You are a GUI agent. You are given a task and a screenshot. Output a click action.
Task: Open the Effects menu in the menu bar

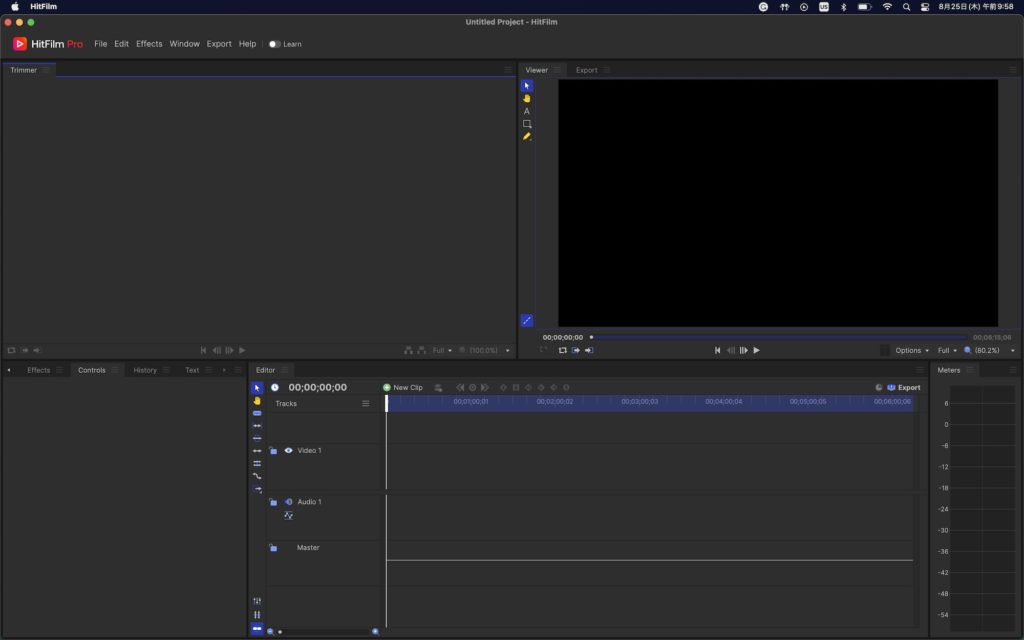point(149,44)
